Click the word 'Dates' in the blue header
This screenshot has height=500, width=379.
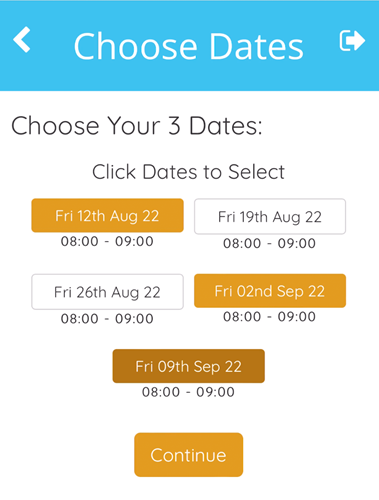click(257, 47)
